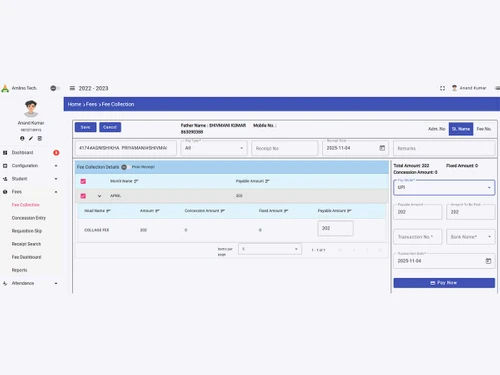Viewport: 500px width, 375px height.
Task: Select the Adm. No search tab
Action: coord(437,129)
